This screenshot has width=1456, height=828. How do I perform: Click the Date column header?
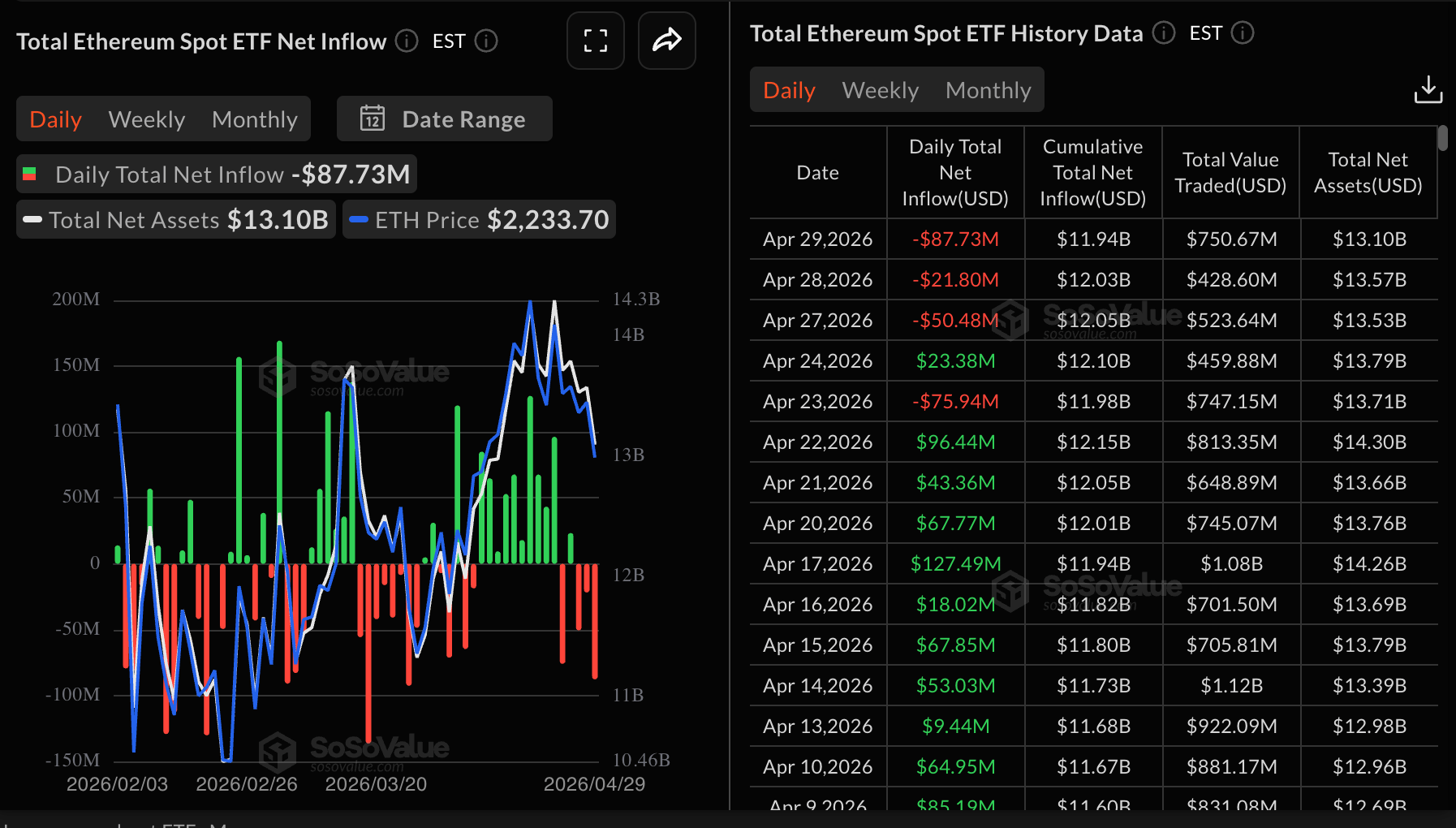coord(817,172)
